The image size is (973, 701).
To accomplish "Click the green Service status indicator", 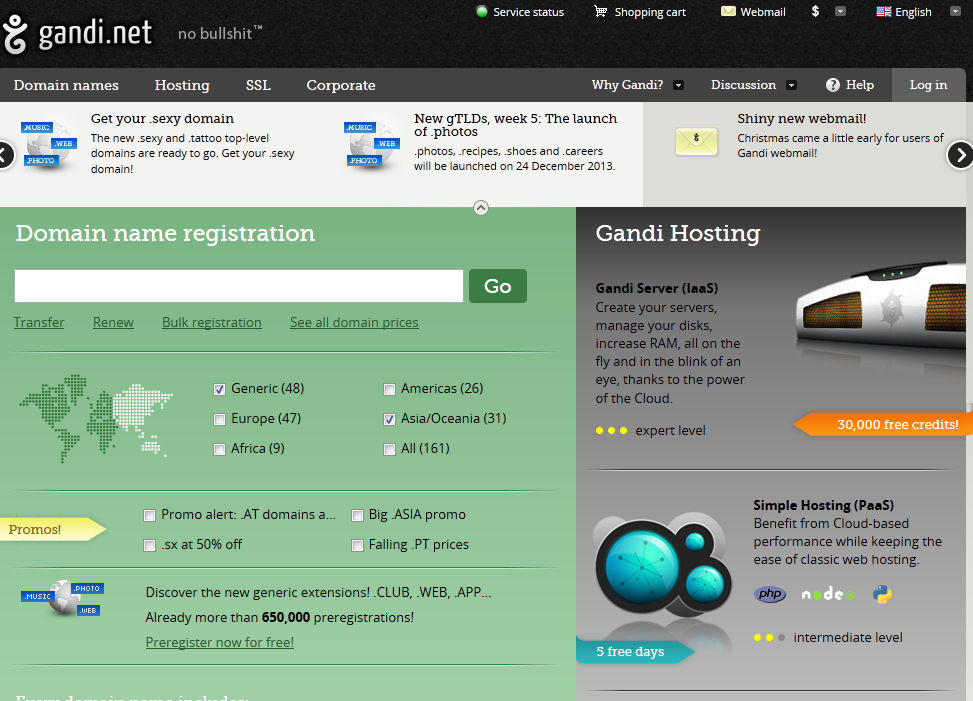I will (x=482, y=11).
